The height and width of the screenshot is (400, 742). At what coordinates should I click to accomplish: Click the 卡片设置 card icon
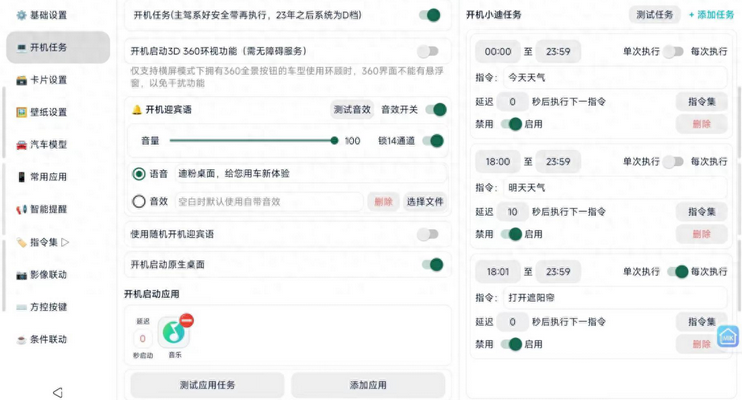(x=21, y=80)
